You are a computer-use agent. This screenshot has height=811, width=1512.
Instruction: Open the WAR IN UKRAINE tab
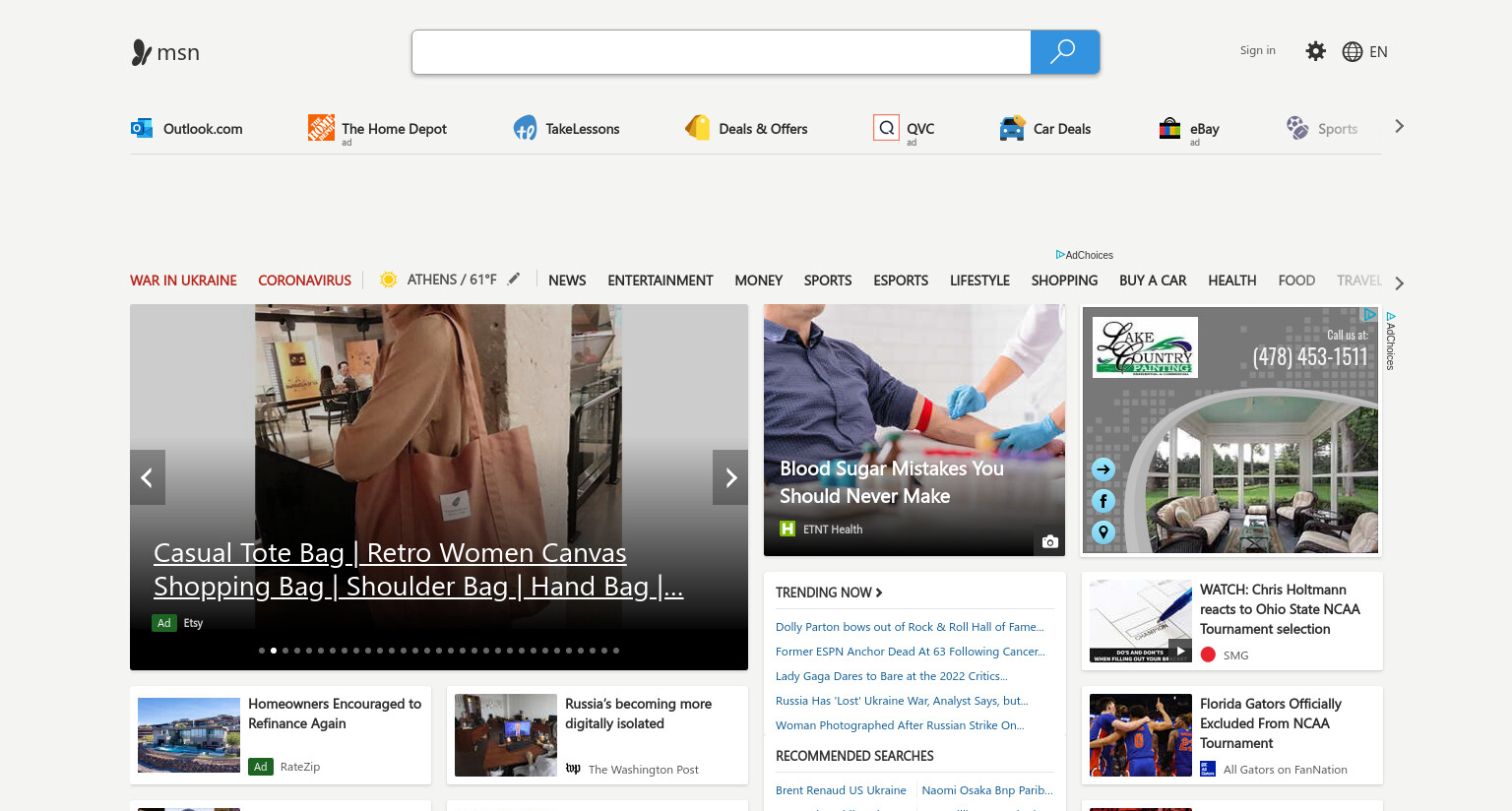tap(183, 281)
